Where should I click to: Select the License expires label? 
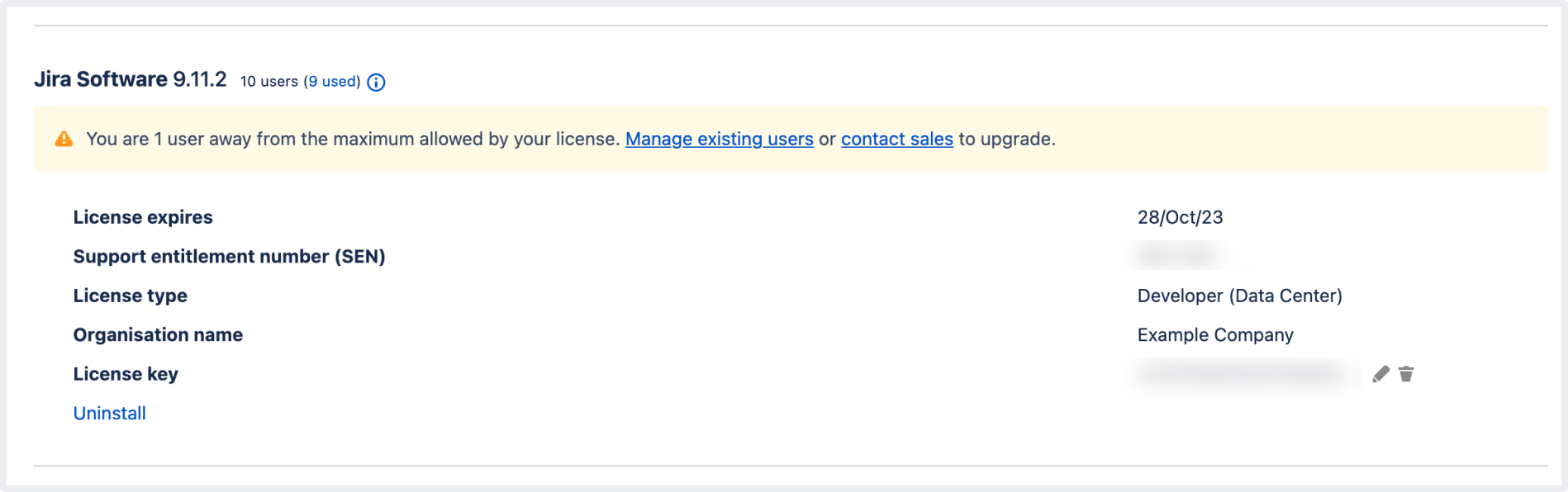tap(143, 217)
